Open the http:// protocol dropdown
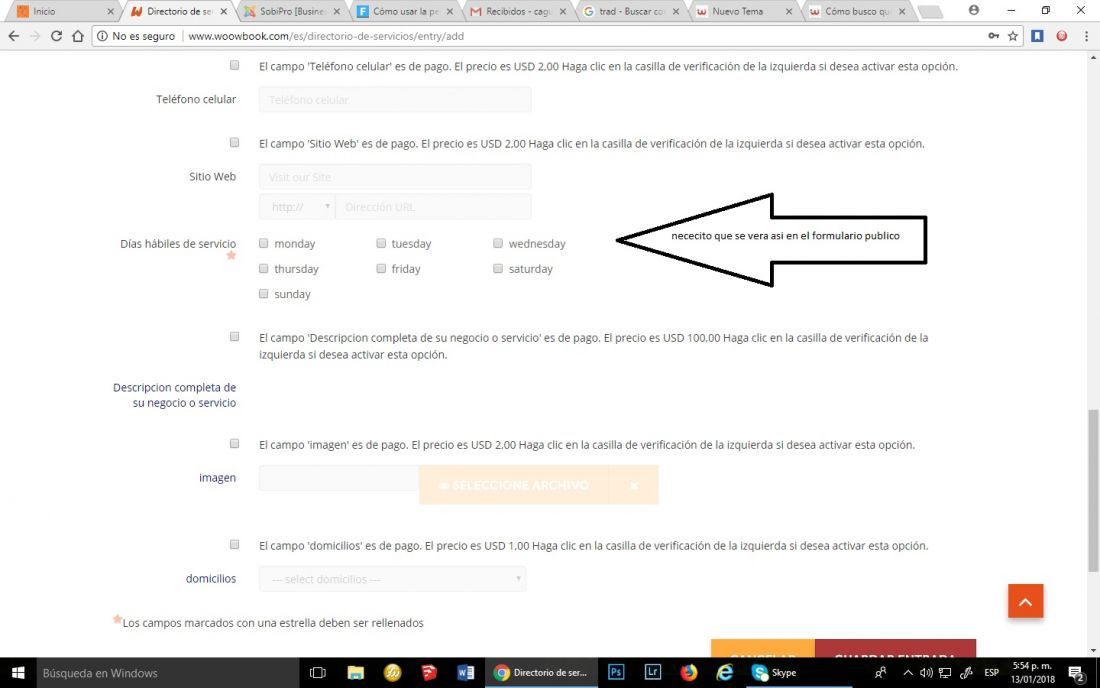 pos(297,207)
